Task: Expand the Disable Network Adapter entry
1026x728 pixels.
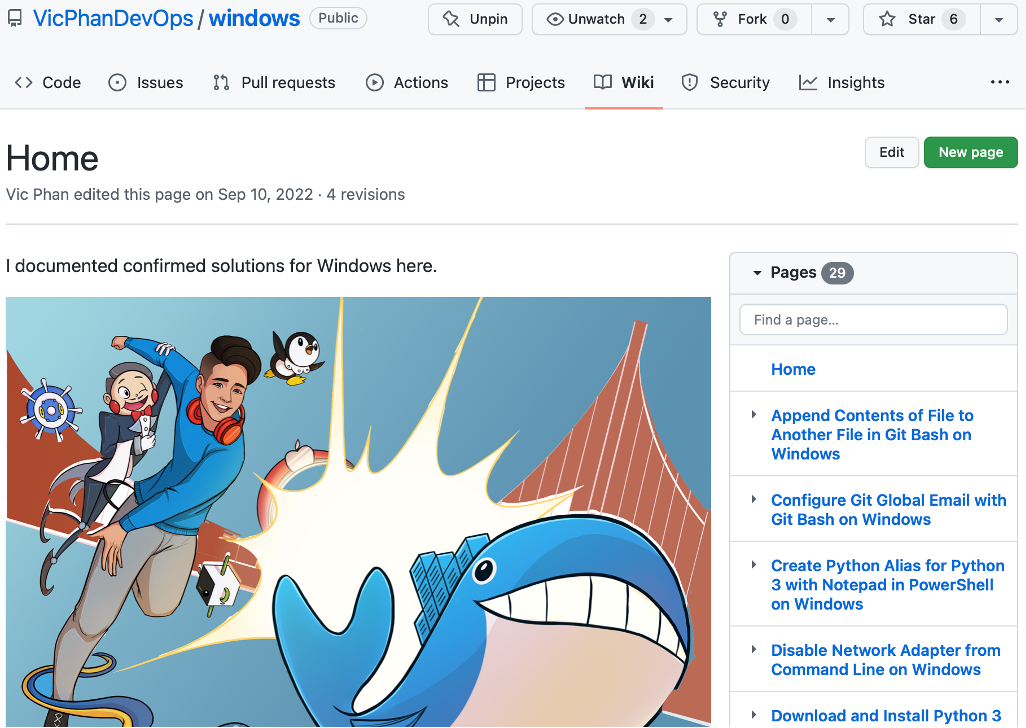Action: pos(754,650)
